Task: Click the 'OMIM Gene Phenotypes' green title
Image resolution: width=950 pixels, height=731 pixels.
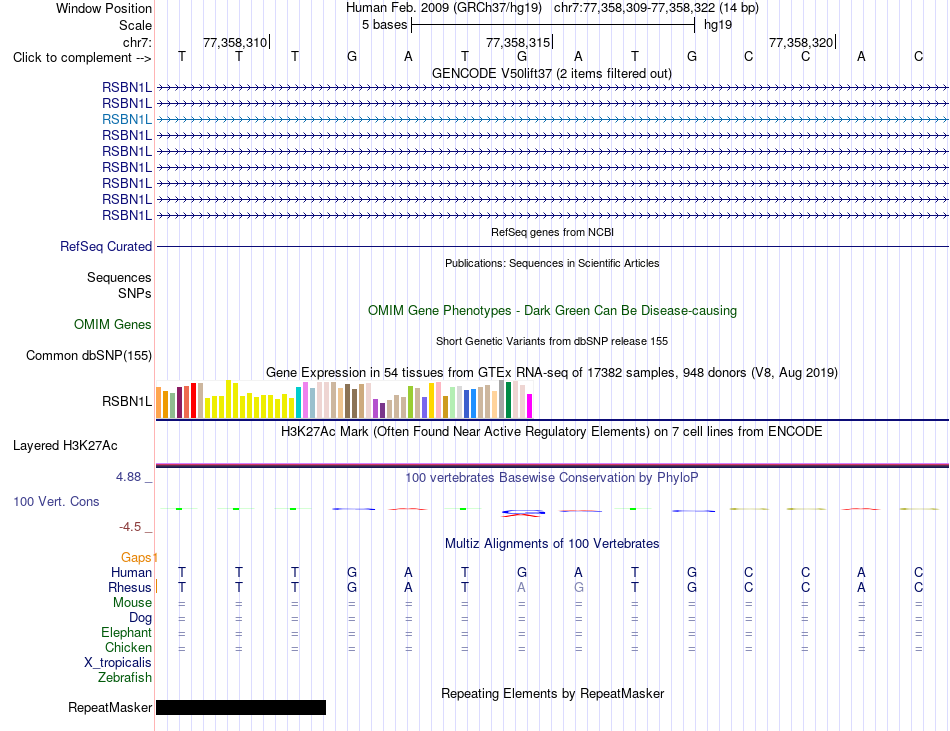Action: (x=553, y=311)
